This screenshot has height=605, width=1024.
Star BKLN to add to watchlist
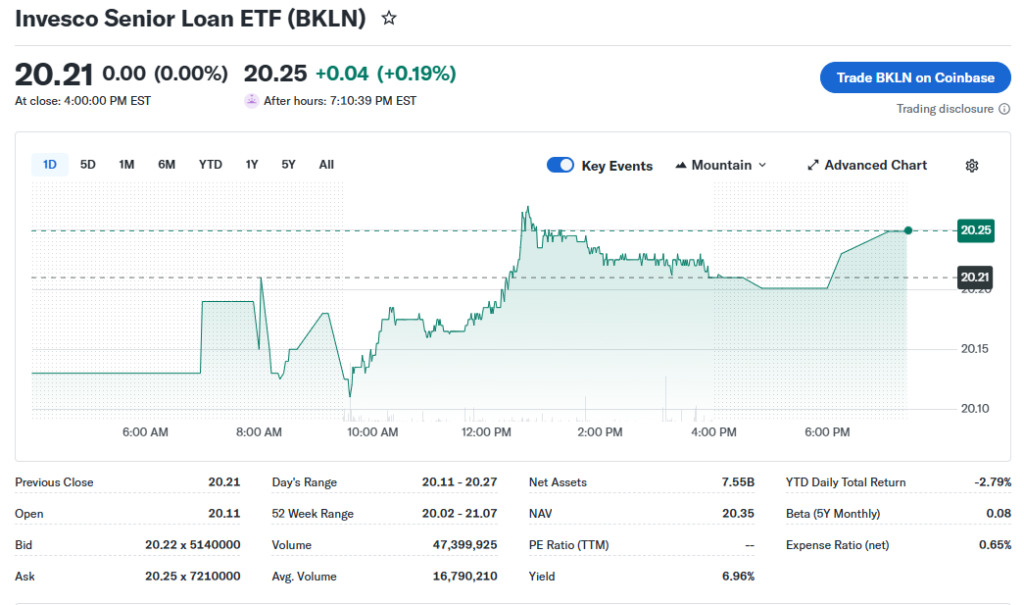pos(389,18)
